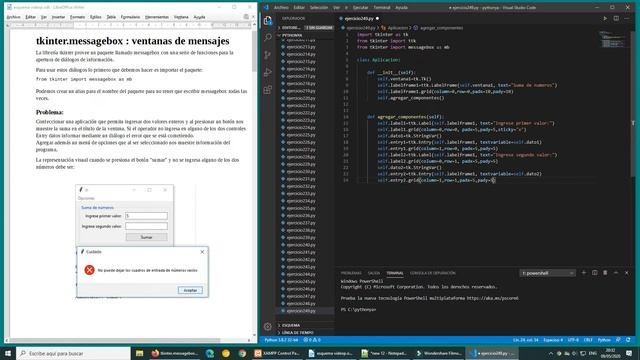Open the Windows action center notifications

pyautogui.click(x=629, y=353)
